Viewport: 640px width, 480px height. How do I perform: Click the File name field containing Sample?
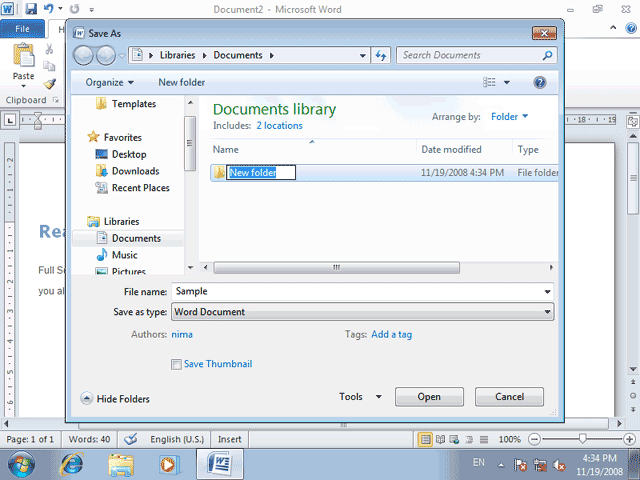(357, 291)
